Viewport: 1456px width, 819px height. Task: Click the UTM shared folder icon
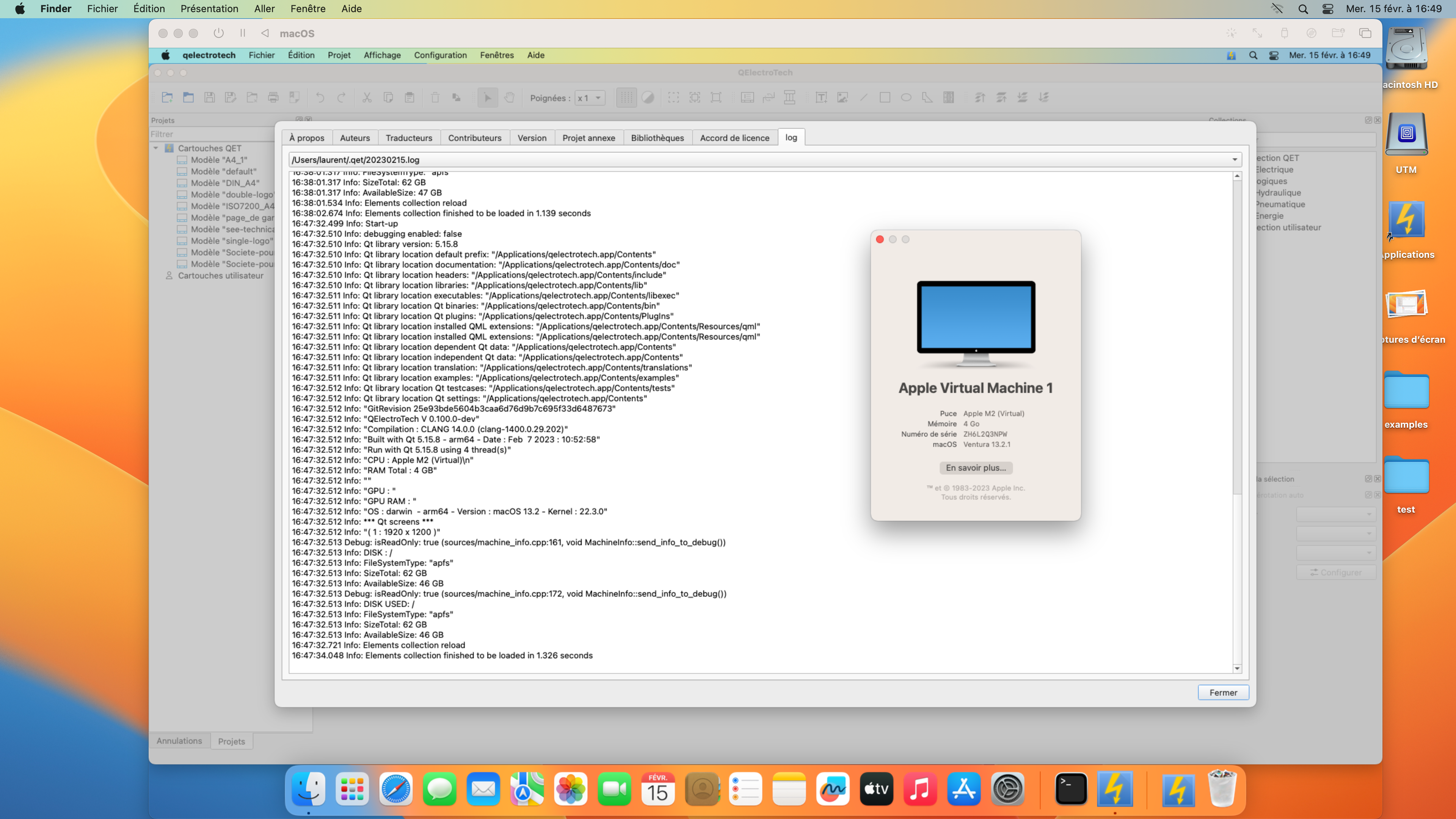[x=1338, y=33]
